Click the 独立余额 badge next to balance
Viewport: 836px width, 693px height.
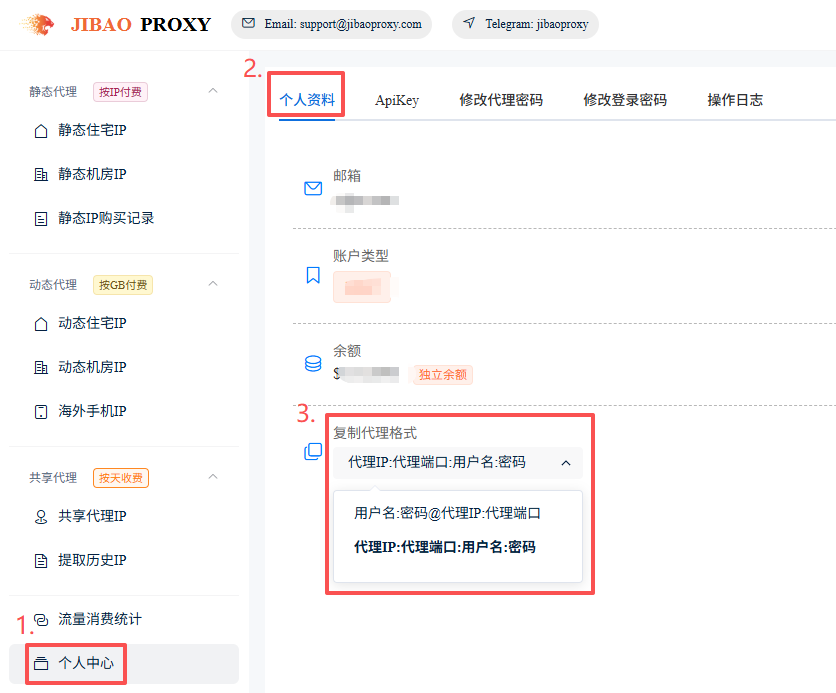[440, 375]
